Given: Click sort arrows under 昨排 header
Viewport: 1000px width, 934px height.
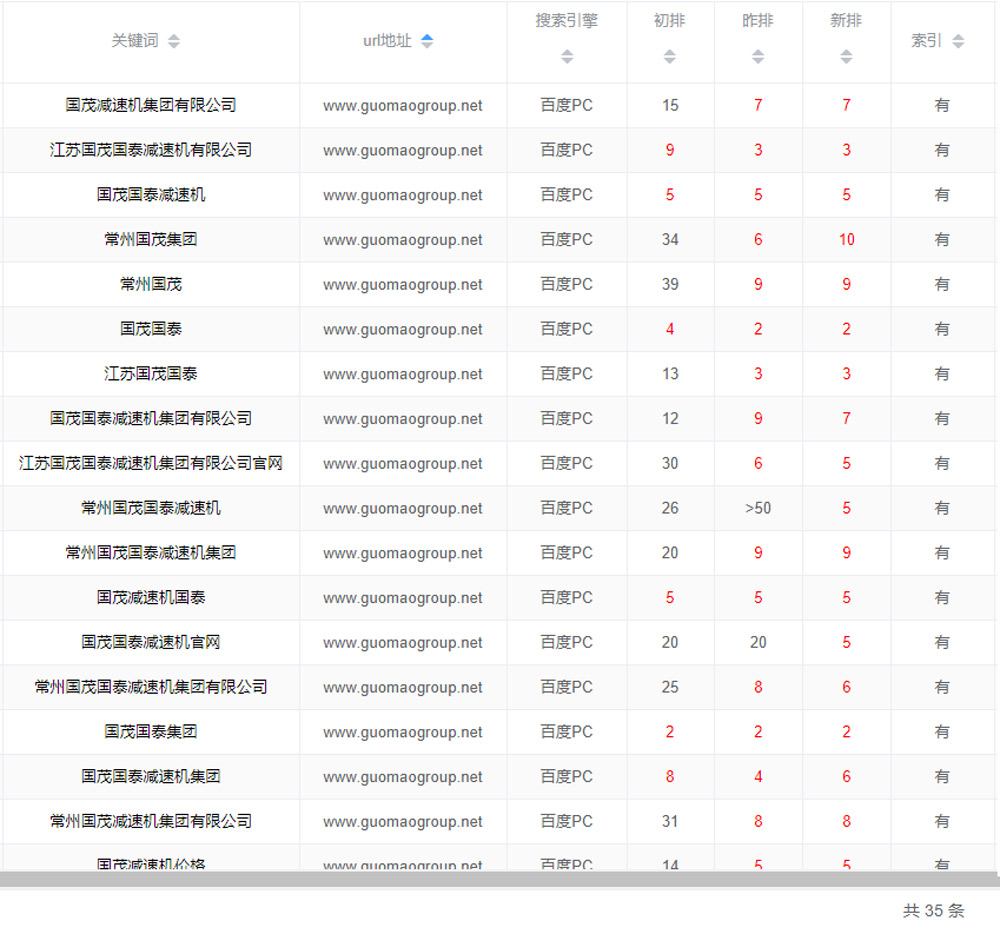Looking at the screenshot, I should [758, 57].
